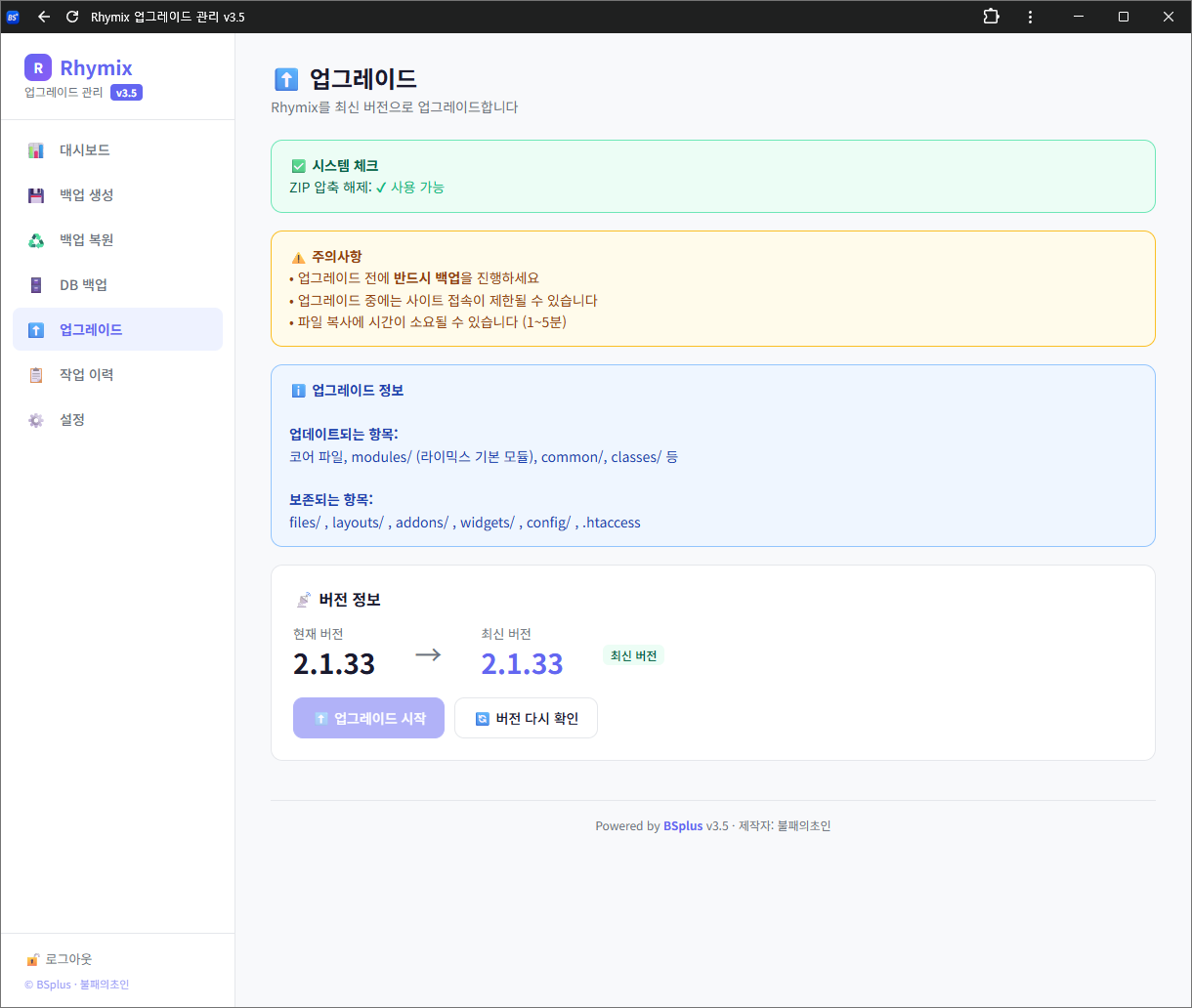Open the extensions puzzle icon
1192x1008 pixels.
(x=992, y=17)
